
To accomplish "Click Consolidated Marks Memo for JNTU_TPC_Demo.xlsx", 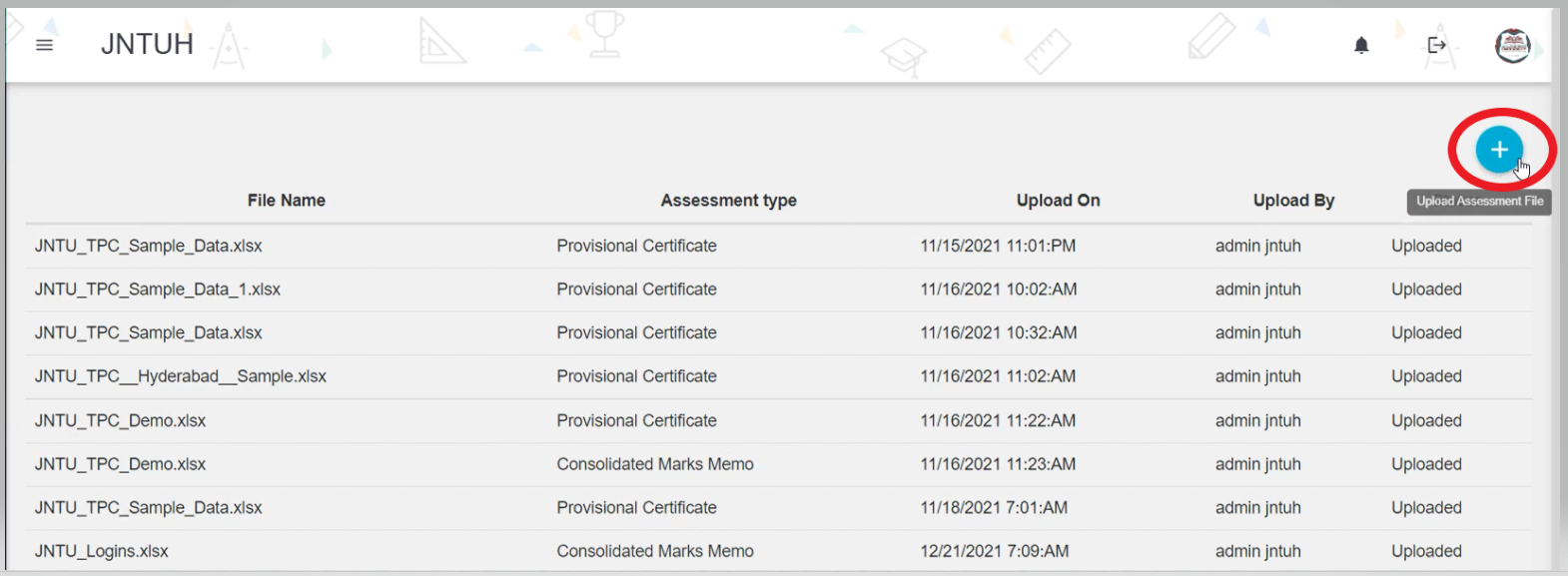I will pos(655,464).
